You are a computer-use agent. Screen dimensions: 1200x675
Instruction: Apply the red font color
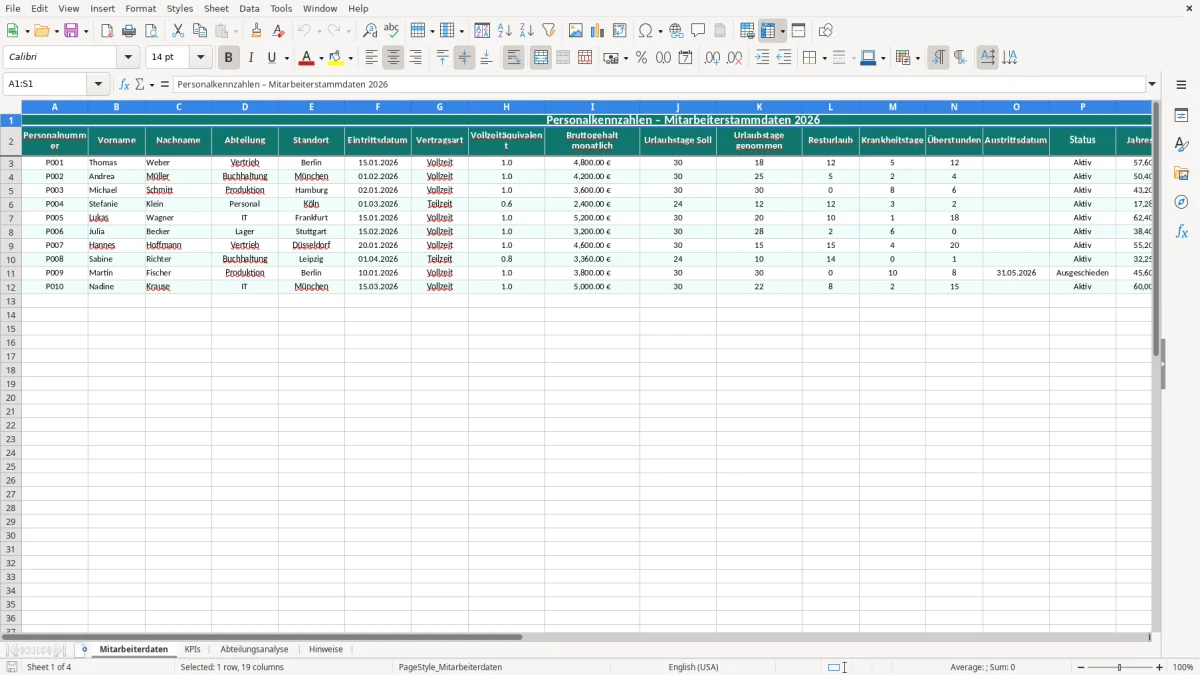coord(307,58)
